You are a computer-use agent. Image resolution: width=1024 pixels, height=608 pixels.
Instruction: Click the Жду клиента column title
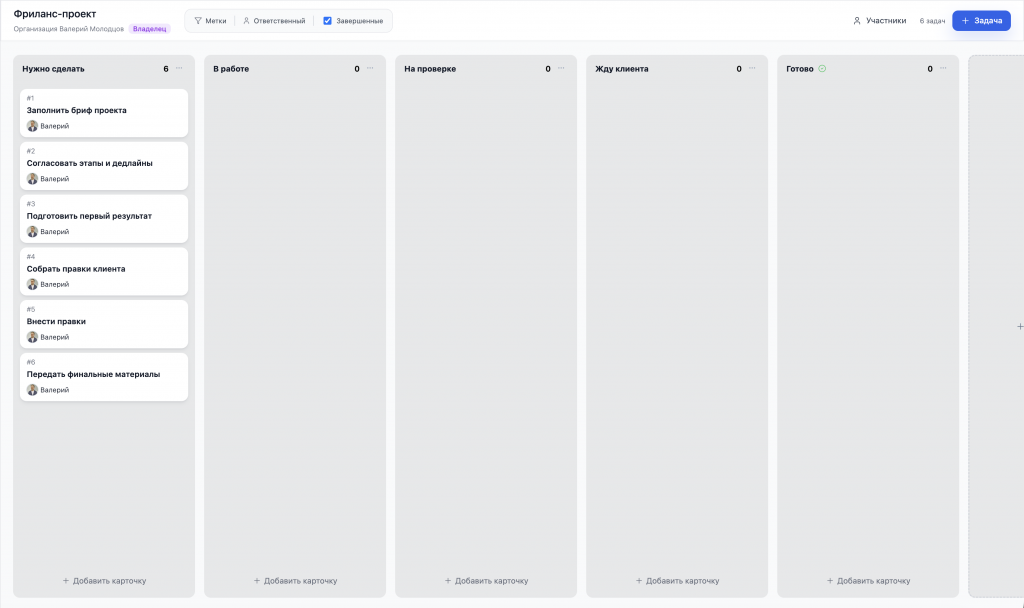[x=622, y=69]
